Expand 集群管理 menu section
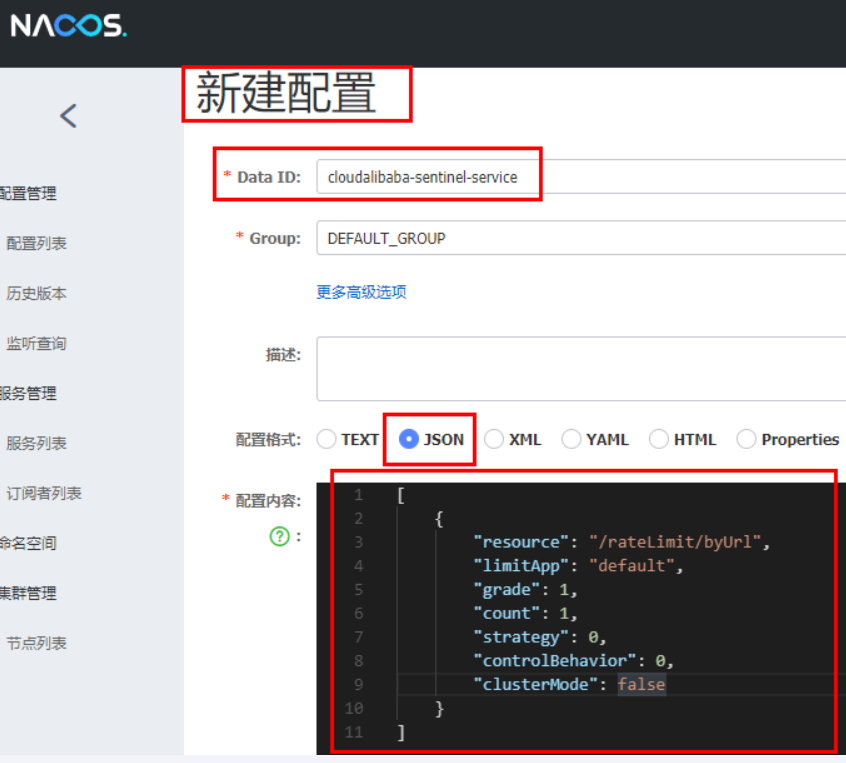This screenshot has height=763, width=846. (28, 593)
